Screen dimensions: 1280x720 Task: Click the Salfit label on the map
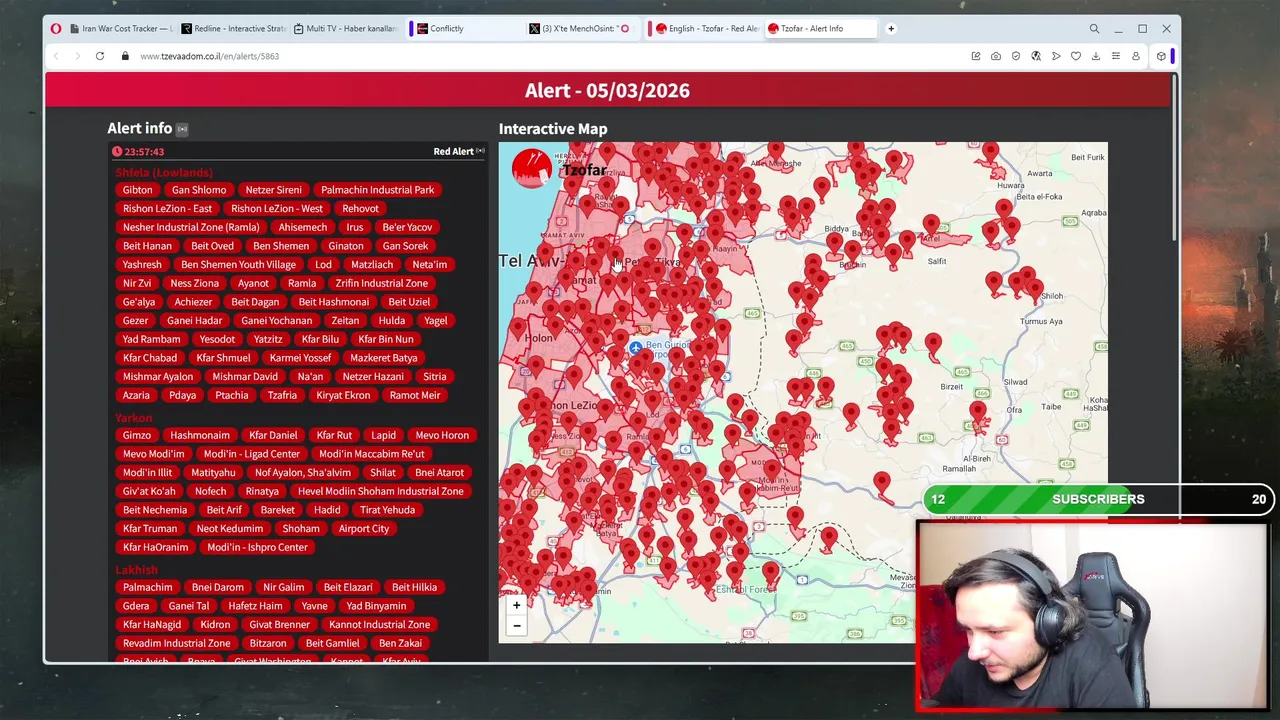pos(937,262)
